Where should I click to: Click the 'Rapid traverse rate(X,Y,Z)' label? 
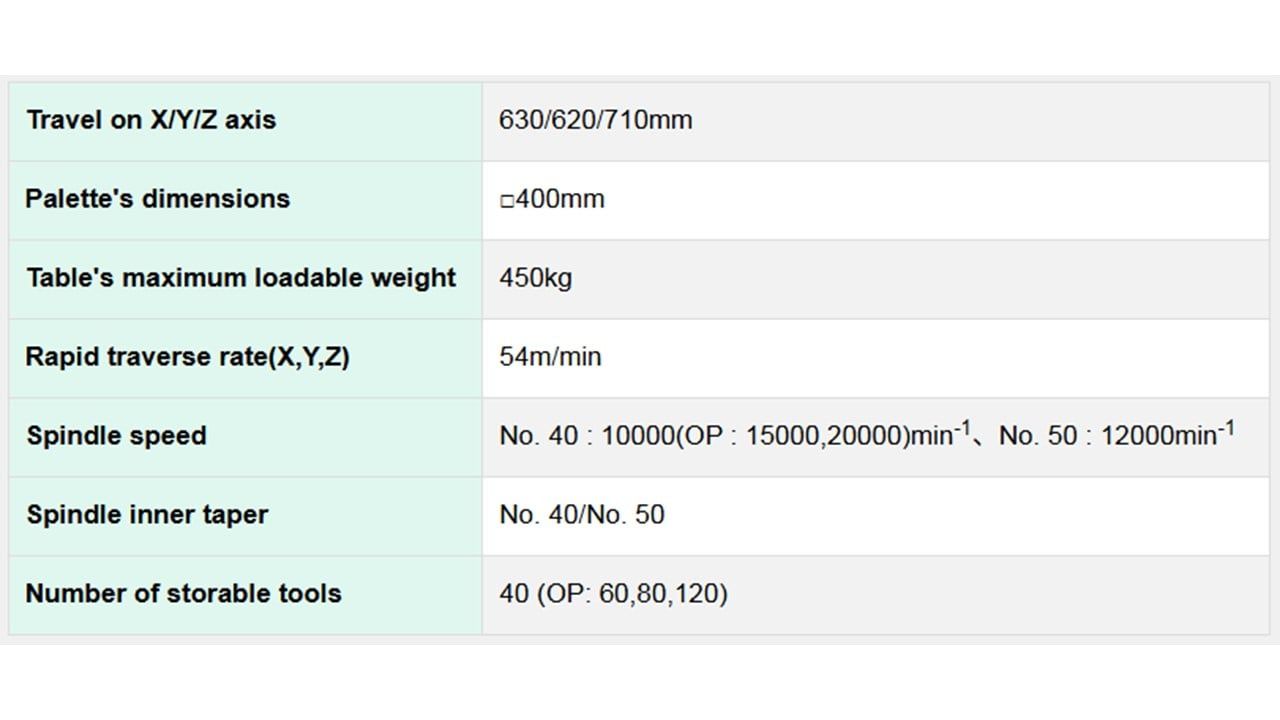[187, 357]
